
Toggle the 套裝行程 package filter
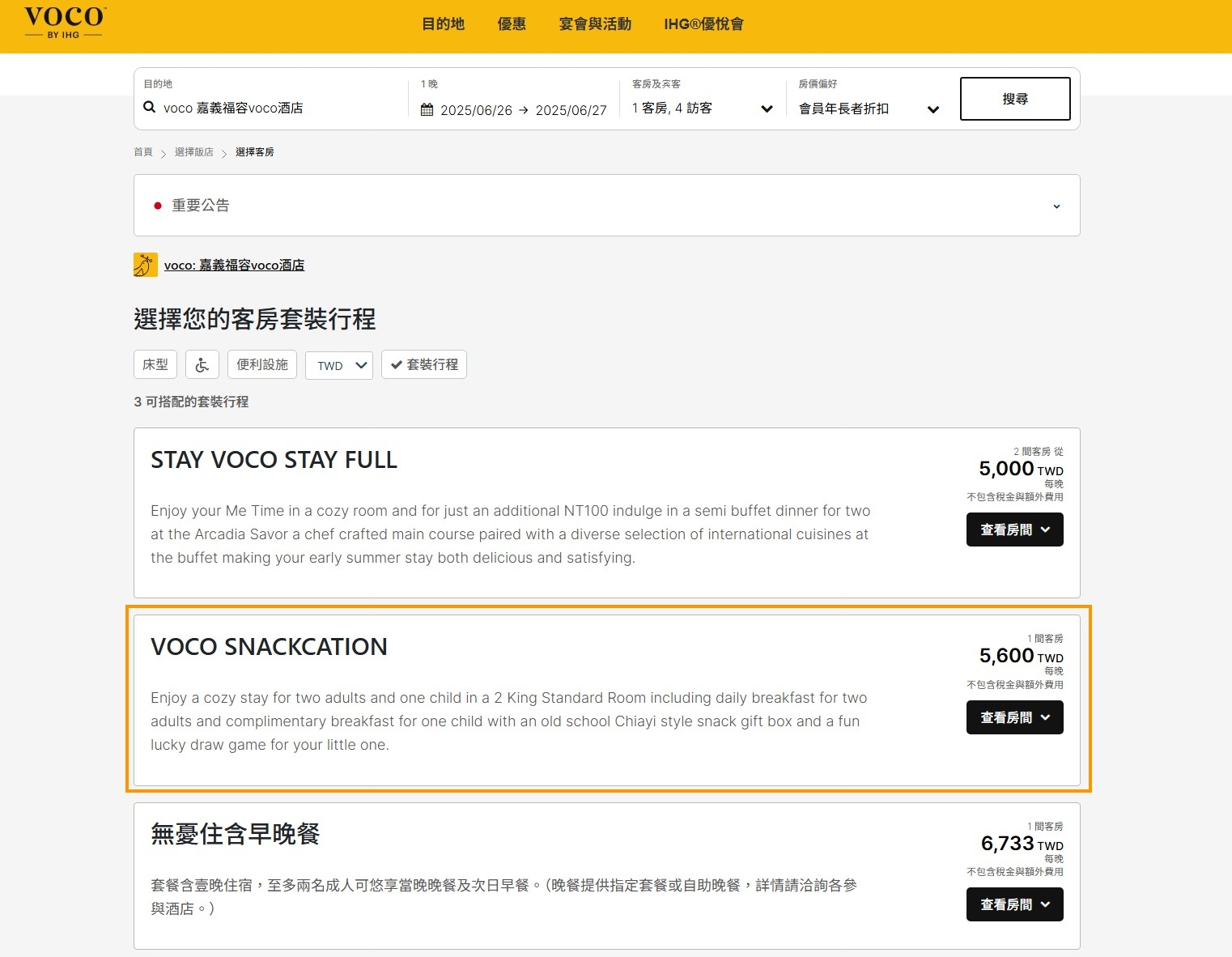424,364
